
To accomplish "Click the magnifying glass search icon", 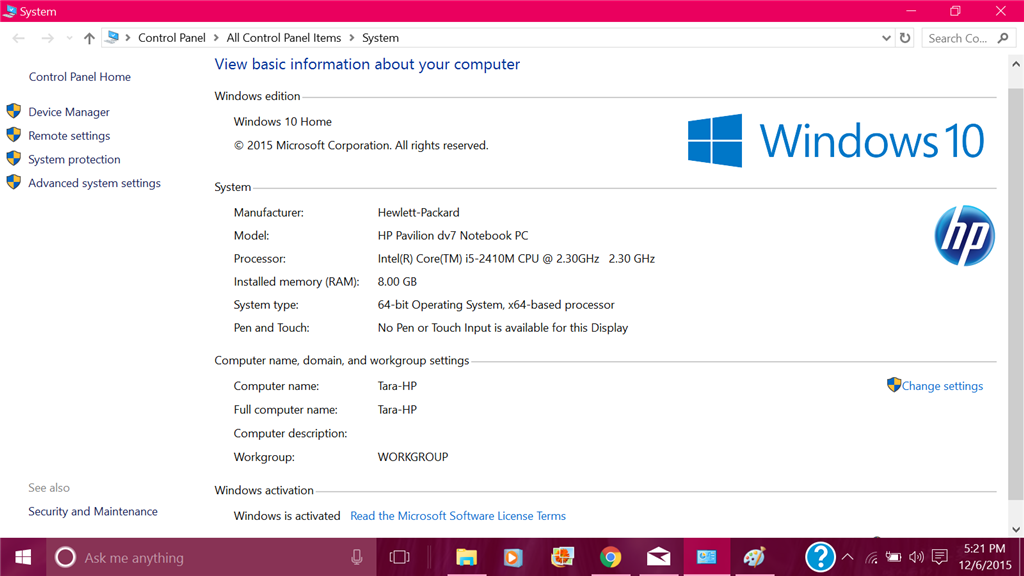I will click(x=1003, y=39).
